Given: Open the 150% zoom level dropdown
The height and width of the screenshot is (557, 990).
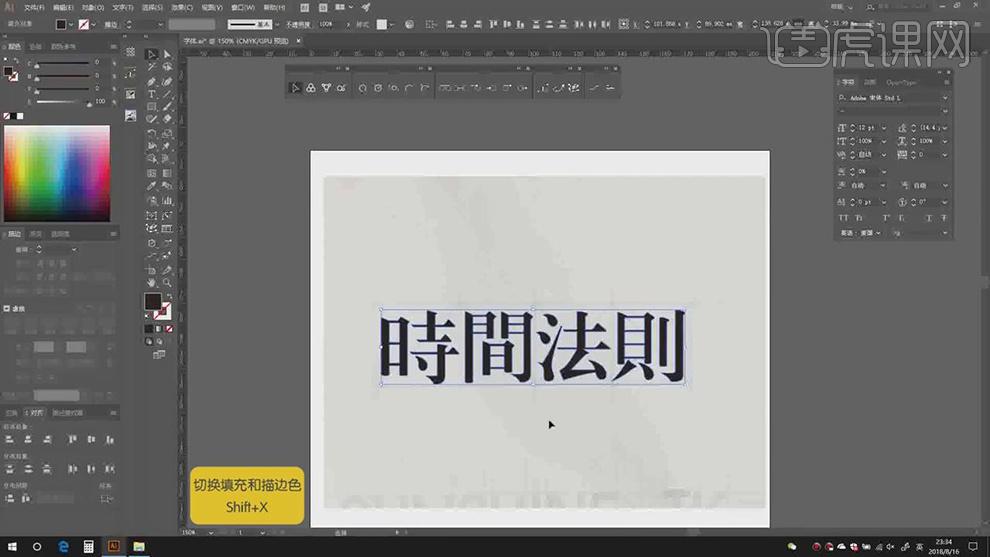Looking at the screenshot, I should click(x=211, y=532).
